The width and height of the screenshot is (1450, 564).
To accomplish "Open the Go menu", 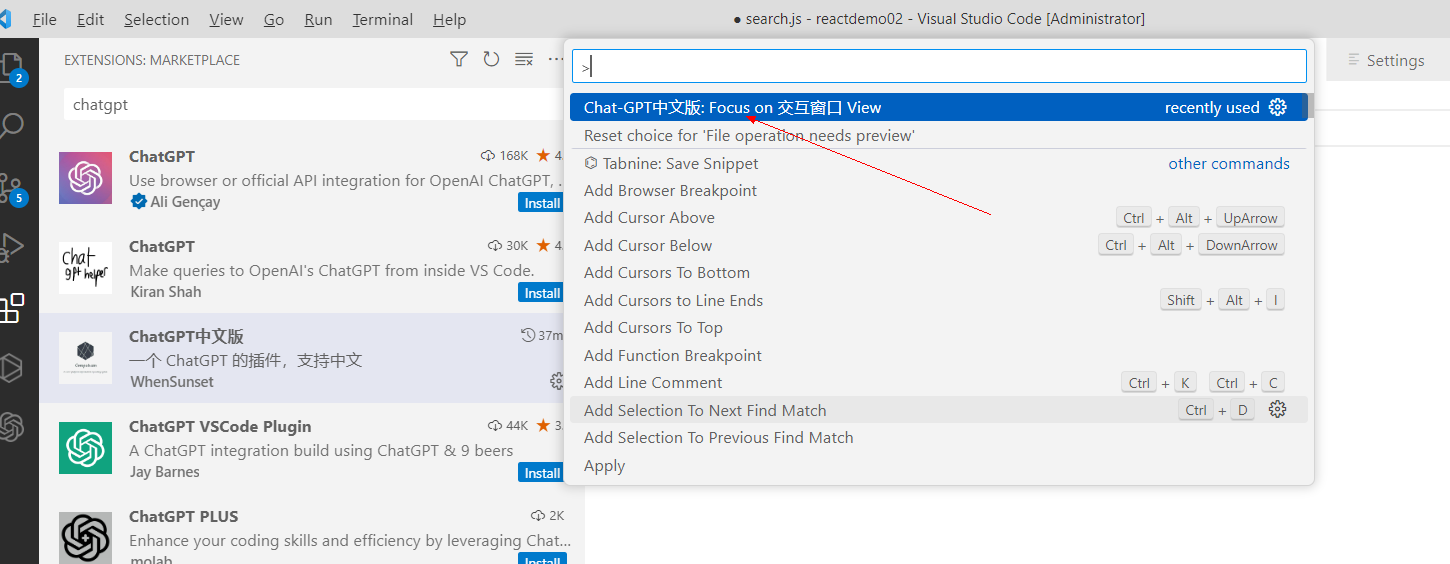I will [x=274, y=19].
